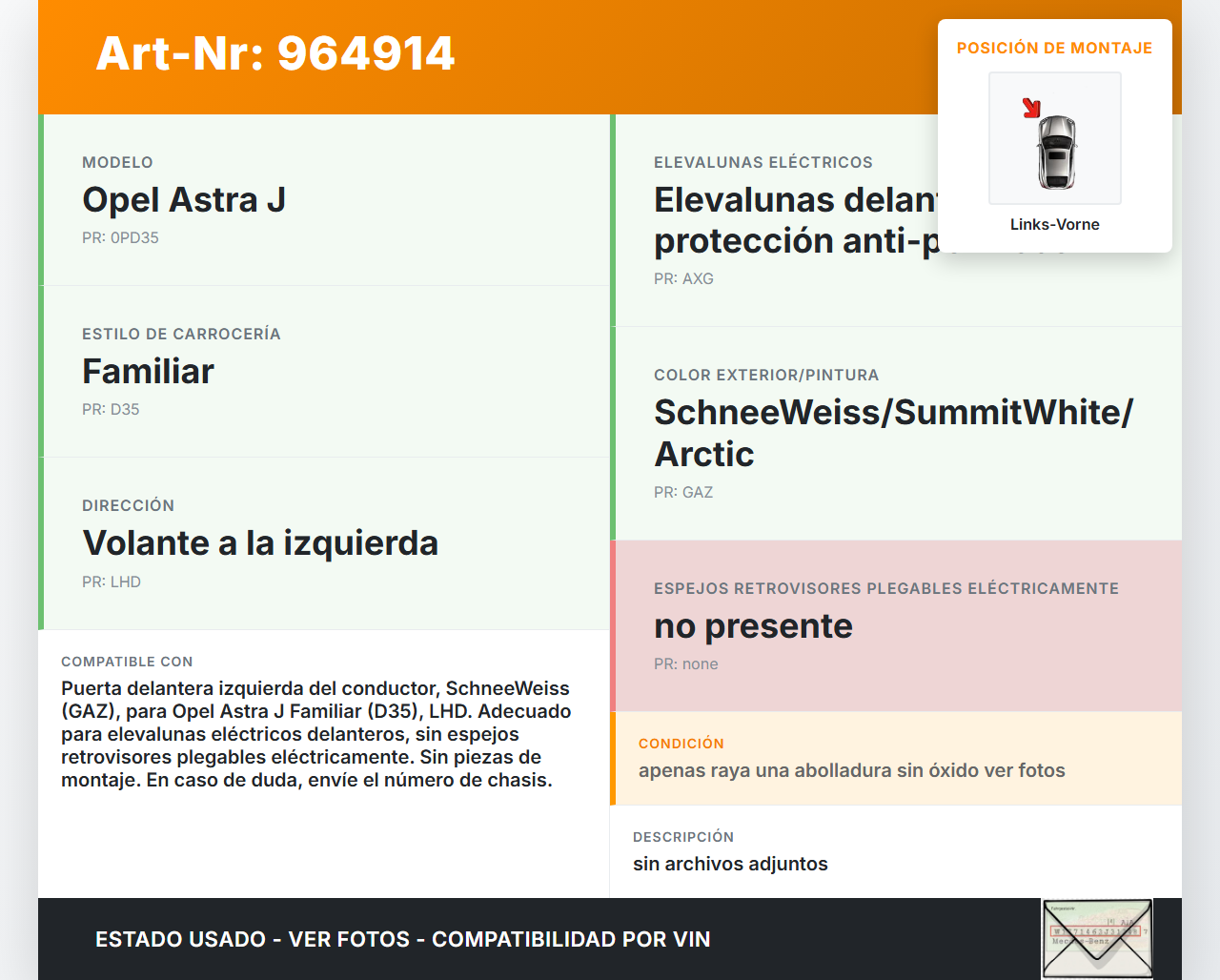
Task: Click the 'no presente' mirrors card
Action: point(896,625)
